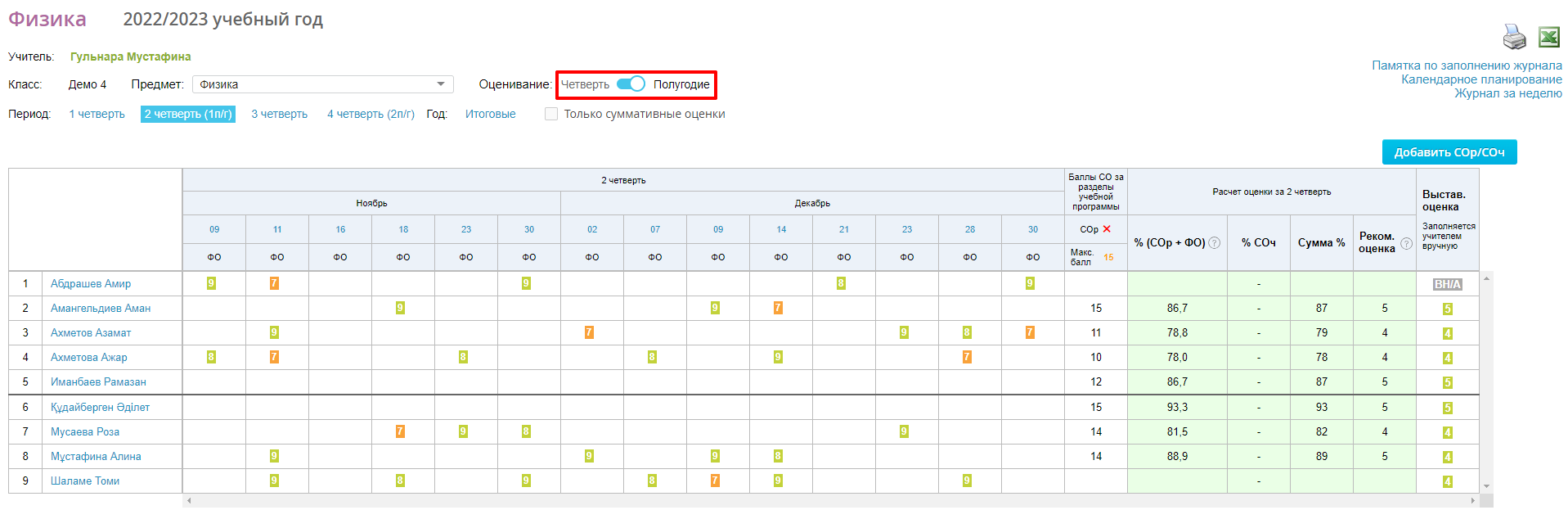Enable Только суммативные оценки checkbox
The image size is (1568, 510).
click(x=551, y=115)
